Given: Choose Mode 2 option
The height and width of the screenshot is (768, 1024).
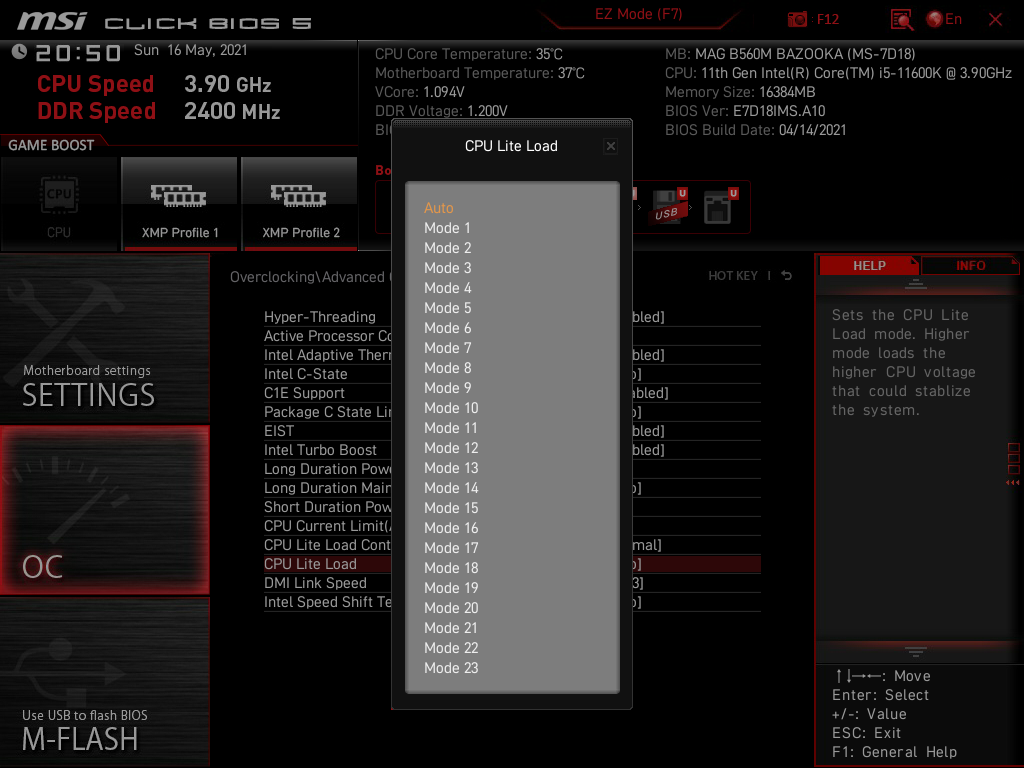Looking at the screenshot, I should tap(447, 248).
